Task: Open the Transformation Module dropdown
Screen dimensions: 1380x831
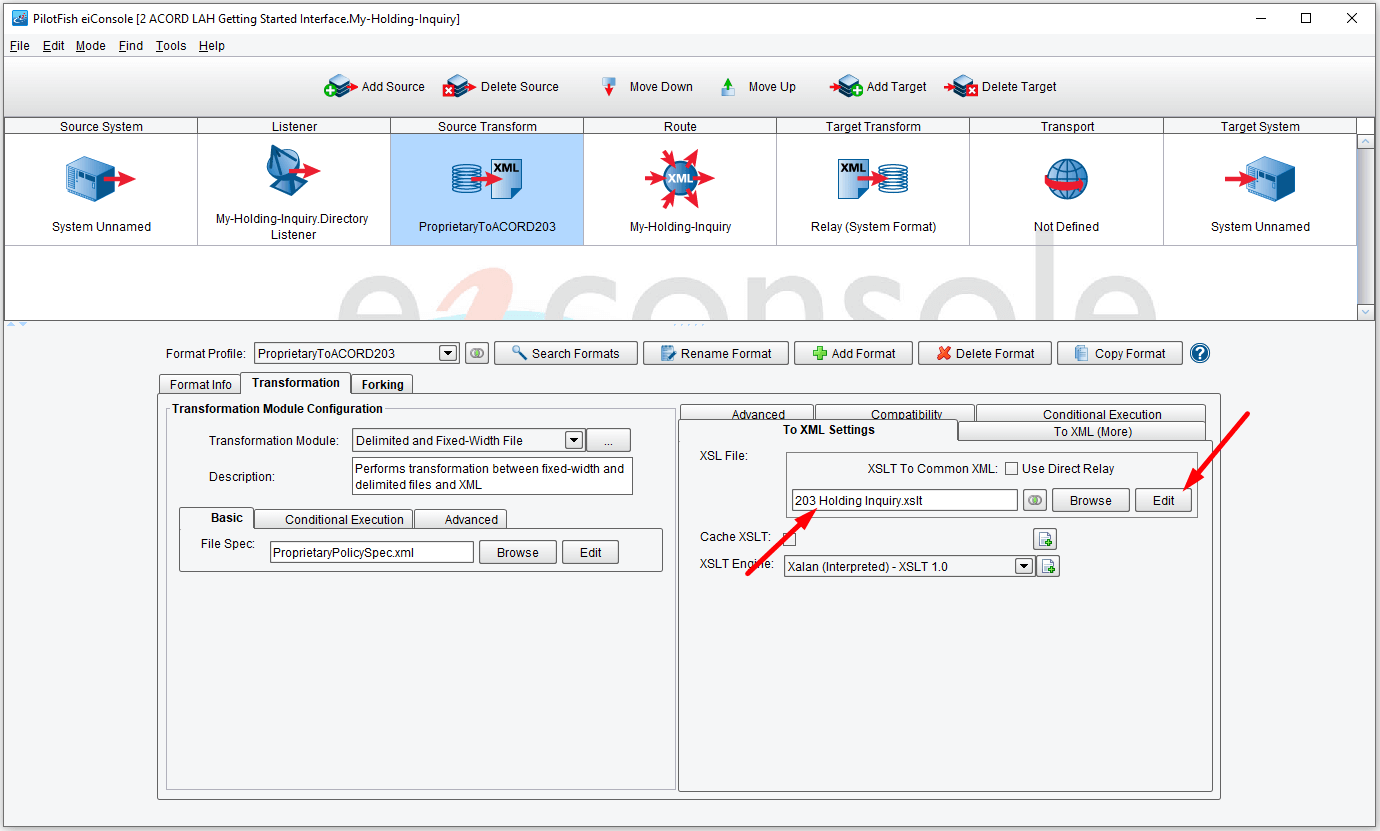Action: (x=574, y=440)
